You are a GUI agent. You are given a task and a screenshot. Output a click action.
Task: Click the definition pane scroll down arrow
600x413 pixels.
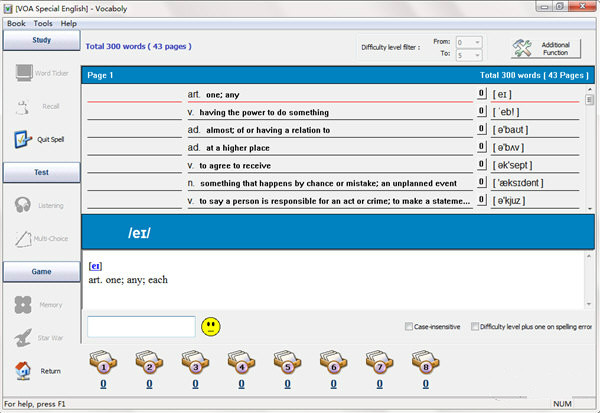[589, 304]
